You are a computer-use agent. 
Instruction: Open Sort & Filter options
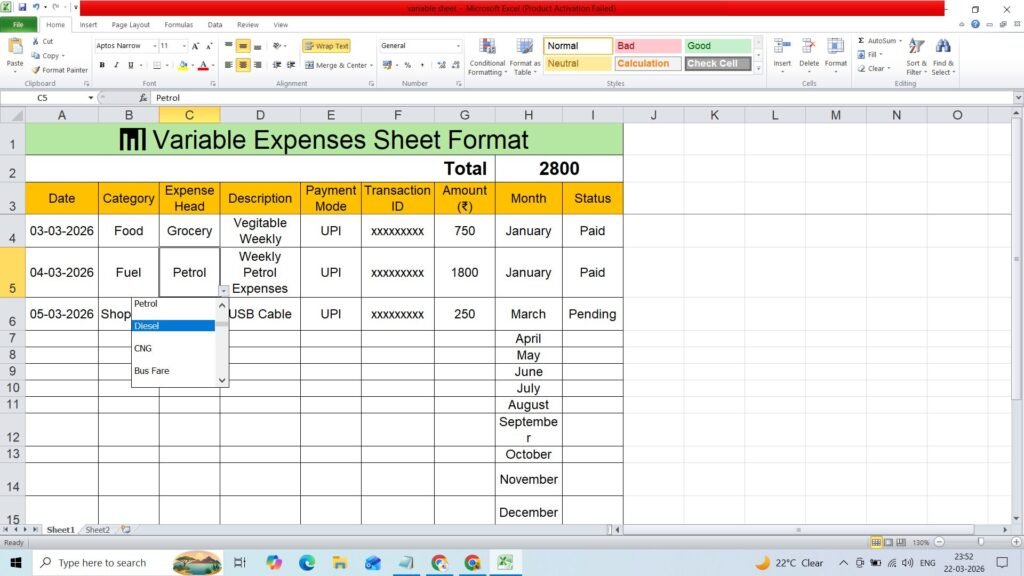916,57
